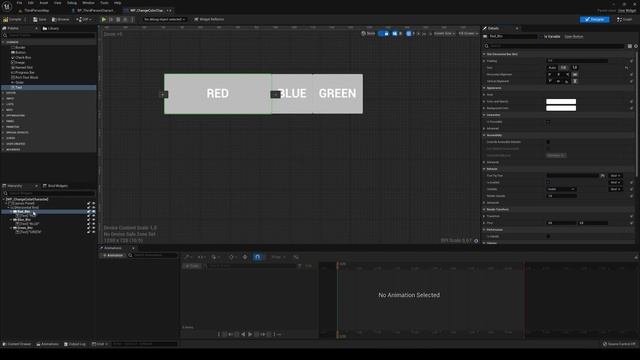
Task: Open the debug object selection dropdown
Action: click(x=164, y=19)
